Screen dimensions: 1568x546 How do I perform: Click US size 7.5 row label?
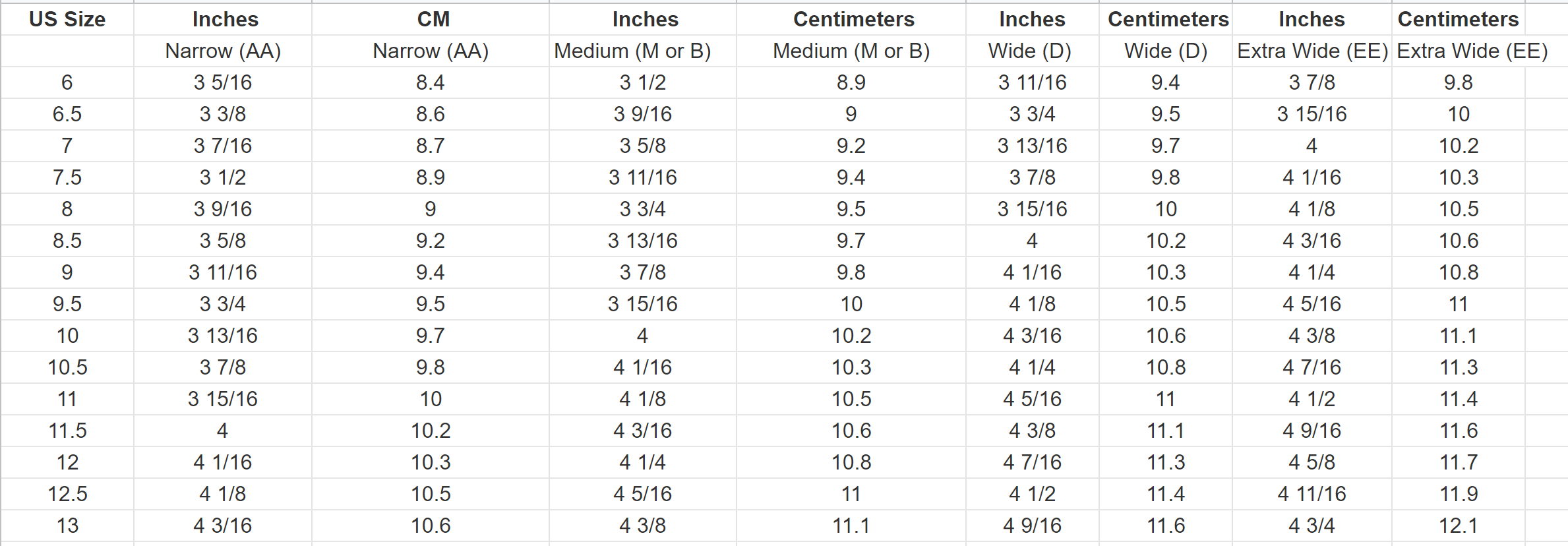coord(67,177)
